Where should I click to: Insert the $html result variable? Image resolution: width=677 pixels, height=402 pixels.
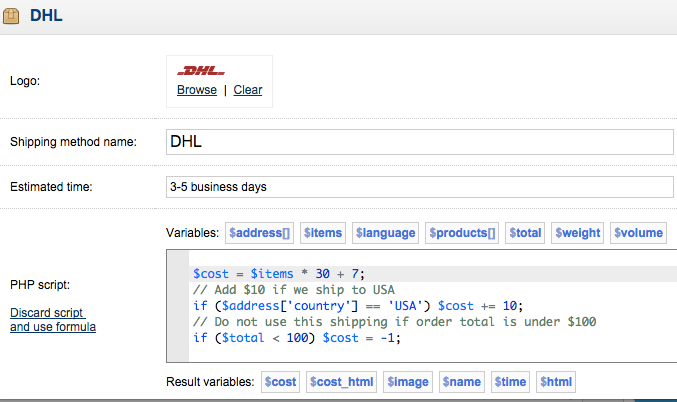coord(556,382)
